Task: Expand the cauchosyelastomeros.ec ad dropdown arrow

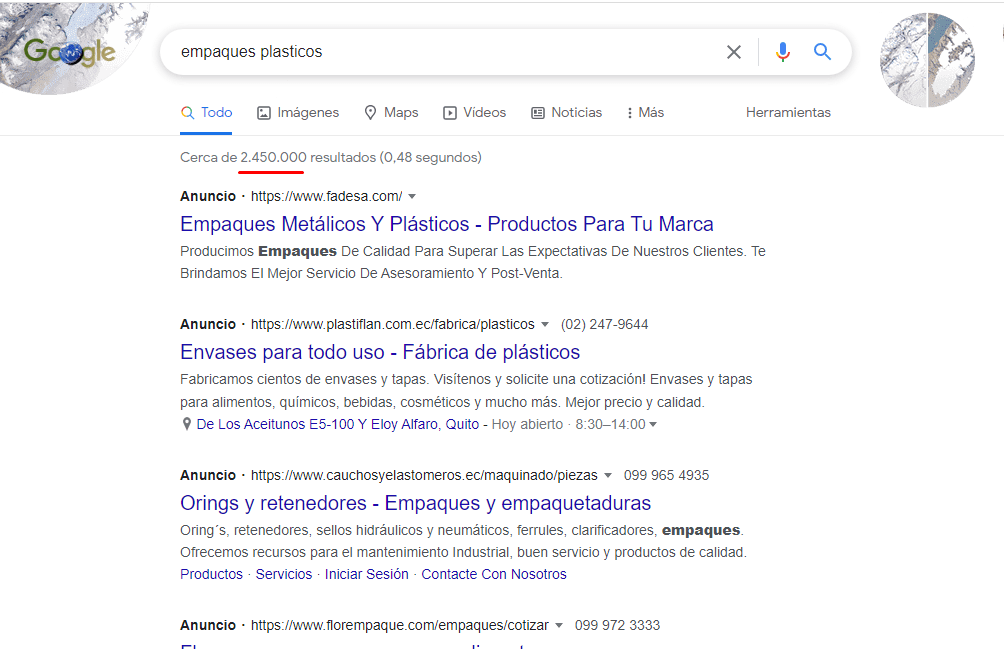Action: pyautogui.click(x=608, y=476)
